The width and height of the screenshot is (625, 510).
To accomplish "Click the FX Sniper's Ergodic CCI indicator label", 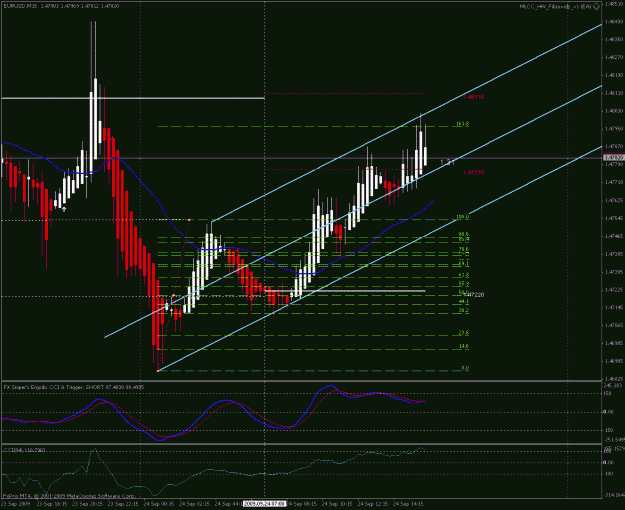I will [74, 387].
